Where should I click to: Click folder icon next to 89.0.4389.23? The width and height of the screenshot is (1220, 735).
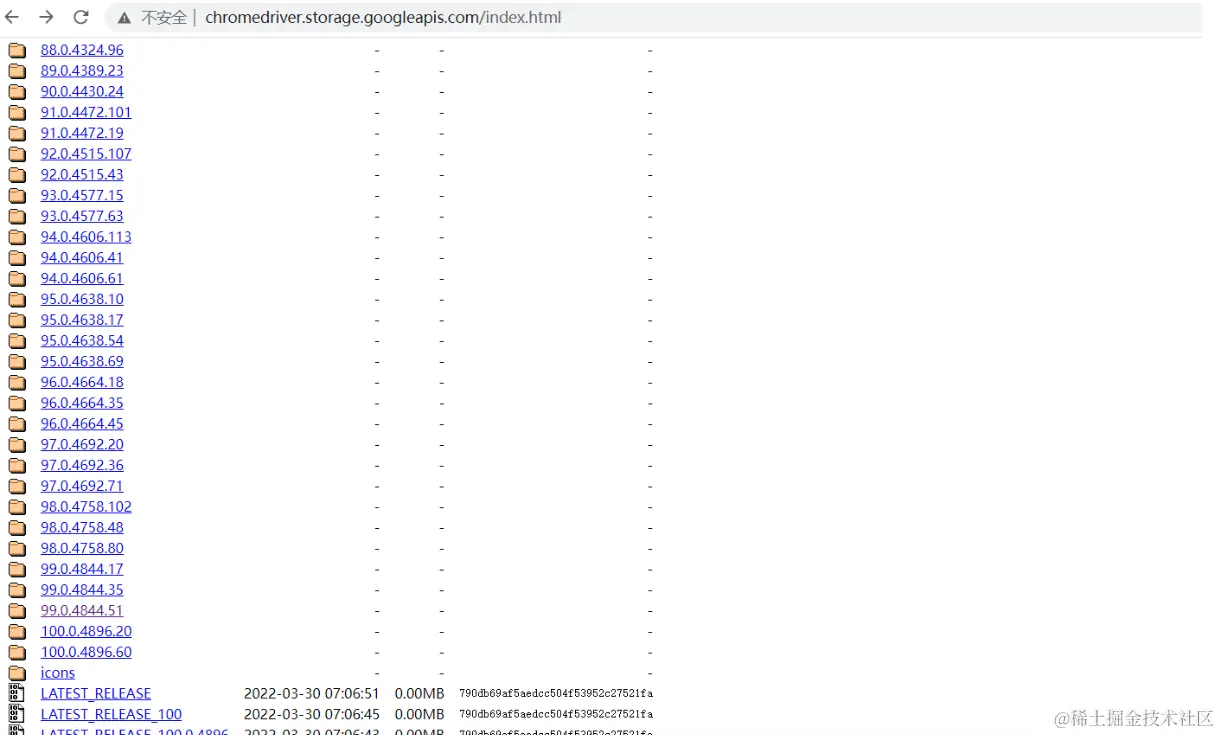[17, 71]
